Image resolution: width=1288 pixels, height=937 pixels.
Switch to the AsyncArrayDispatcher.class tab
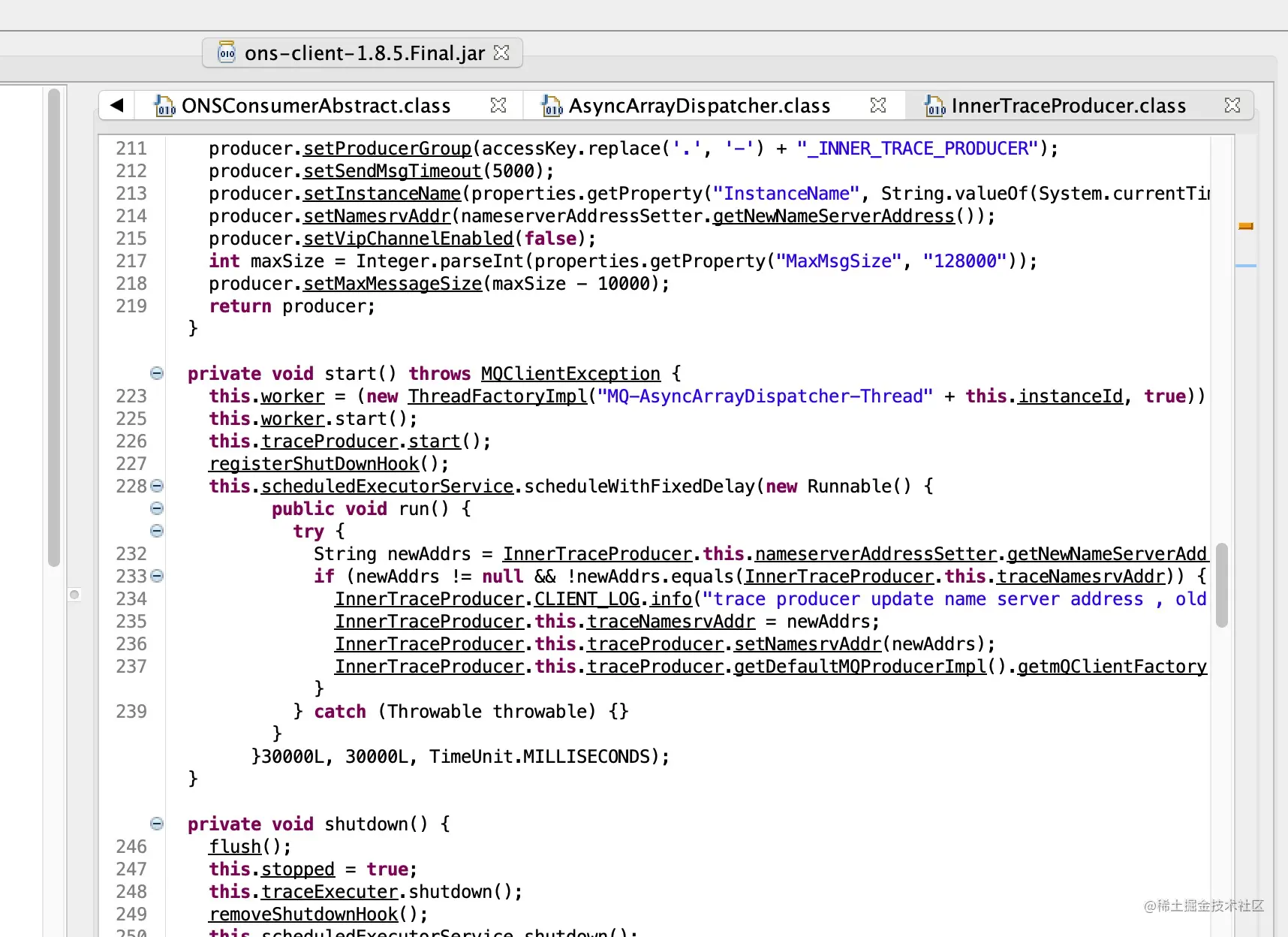[x=700, y=106]
